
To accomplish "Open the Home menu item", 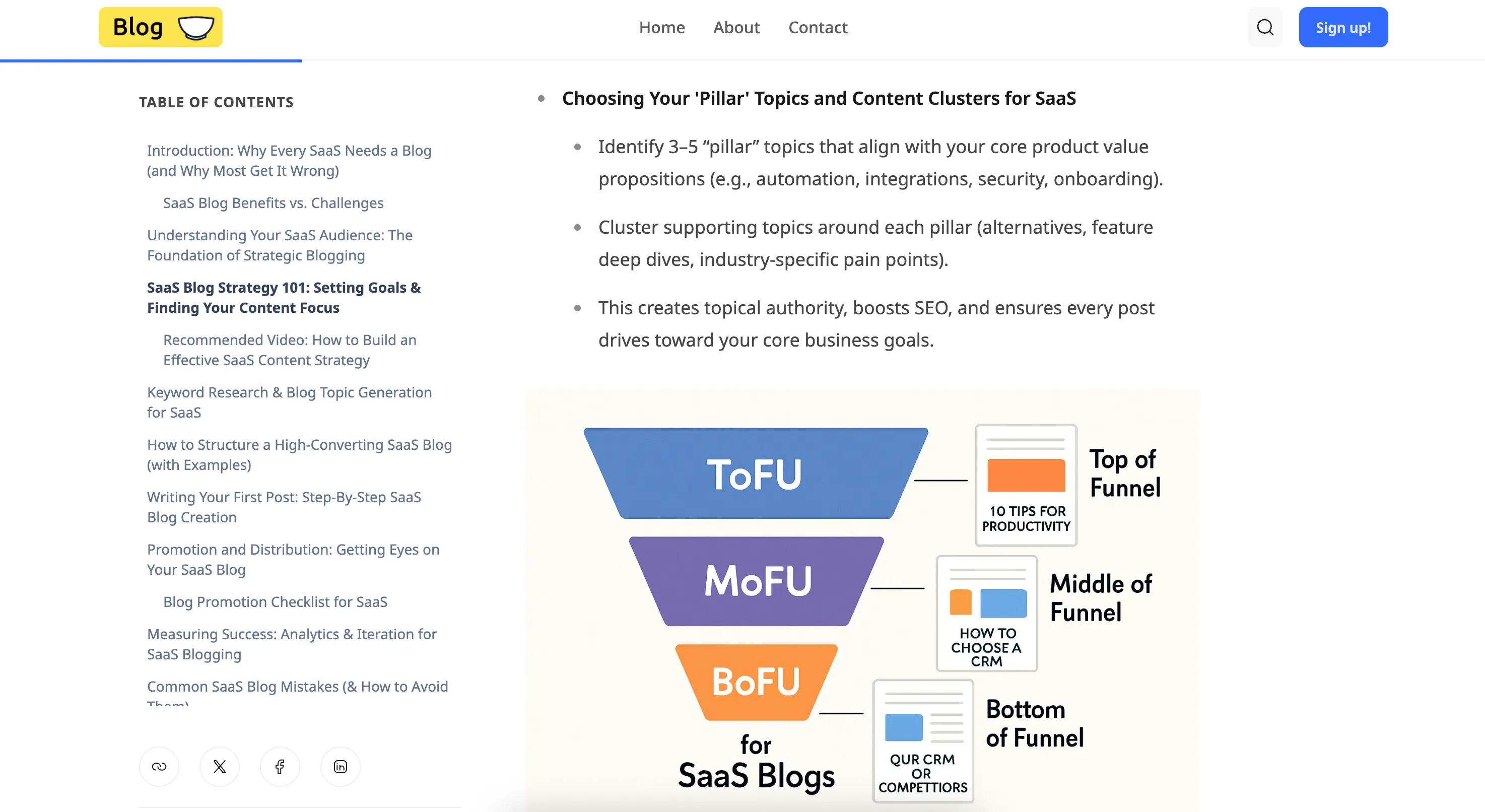I will (x=661, y=27).
